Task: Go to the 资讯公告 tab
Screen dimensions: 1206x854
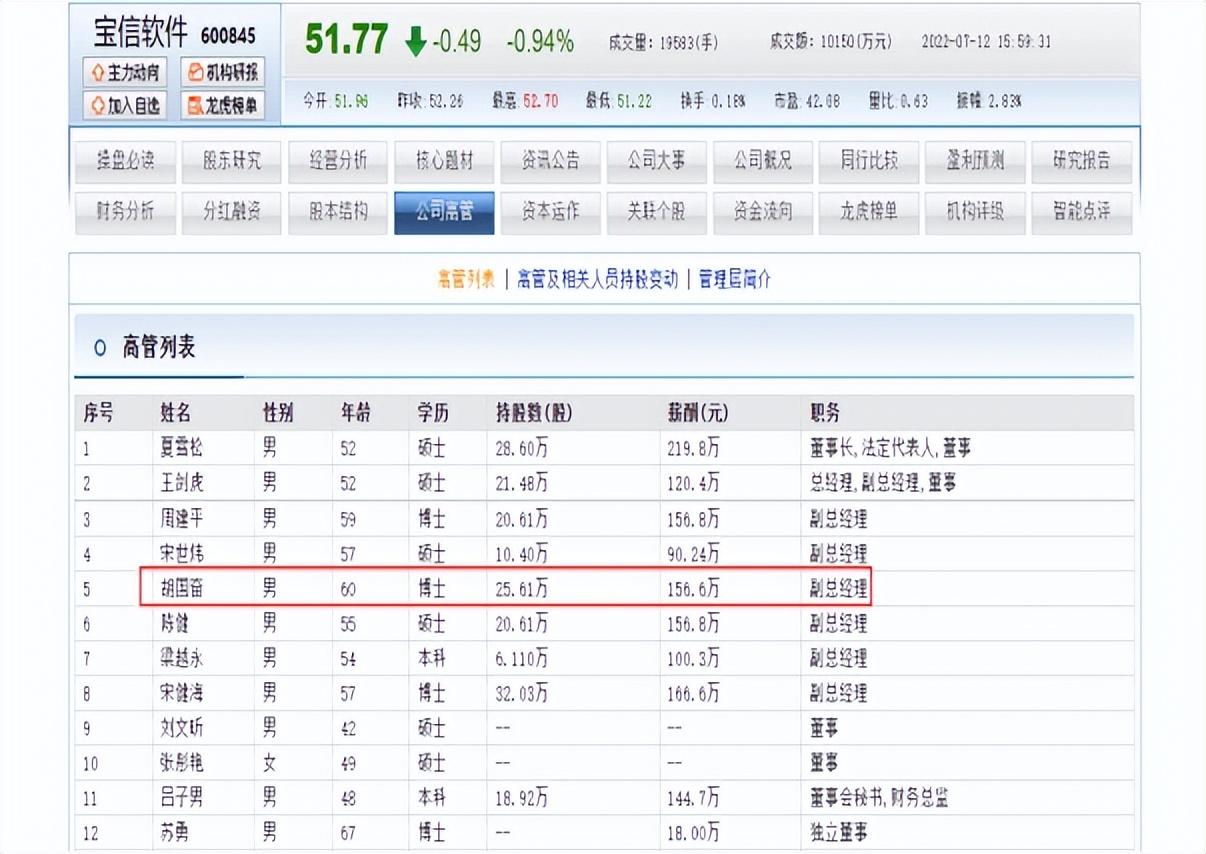Action: click(x=550, y=161)
